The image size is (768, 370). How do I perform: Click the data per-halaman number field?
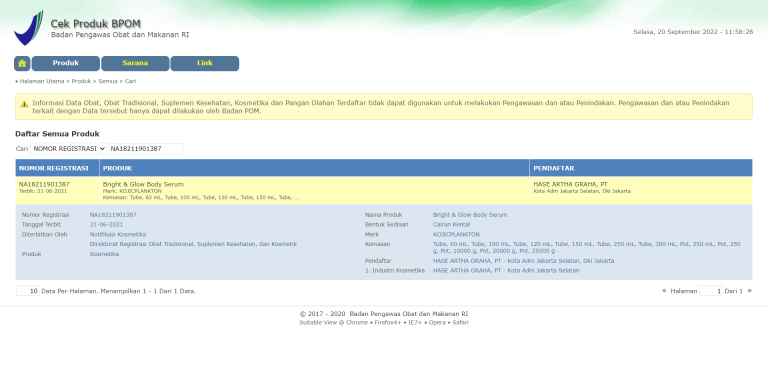click(27, 291)
